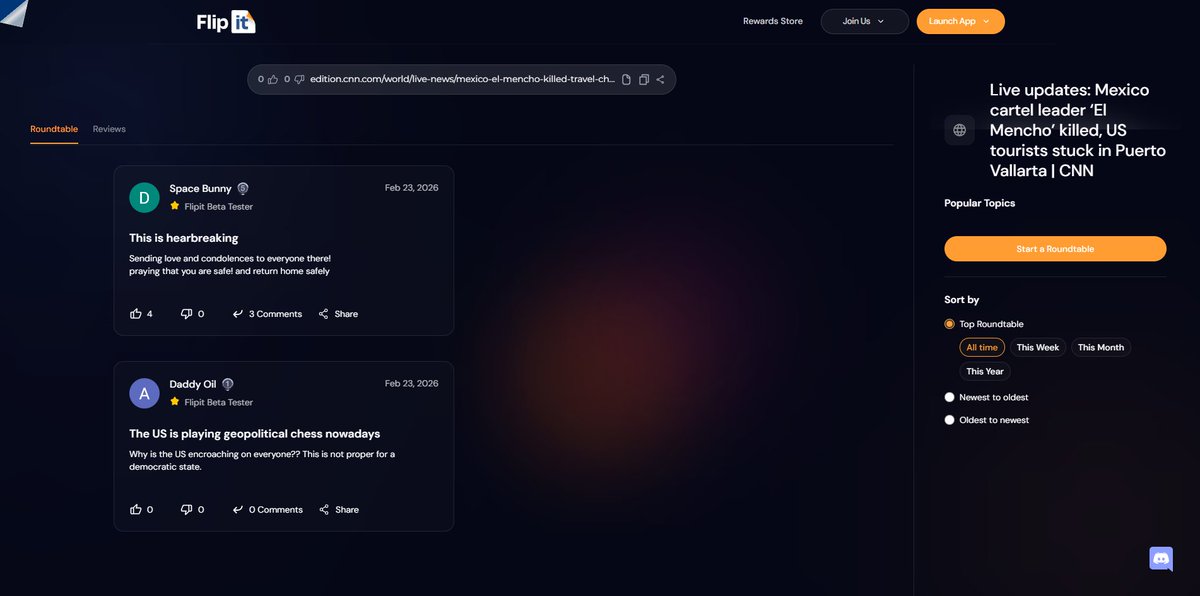Choose the All time filter chip

click(982, 348)
